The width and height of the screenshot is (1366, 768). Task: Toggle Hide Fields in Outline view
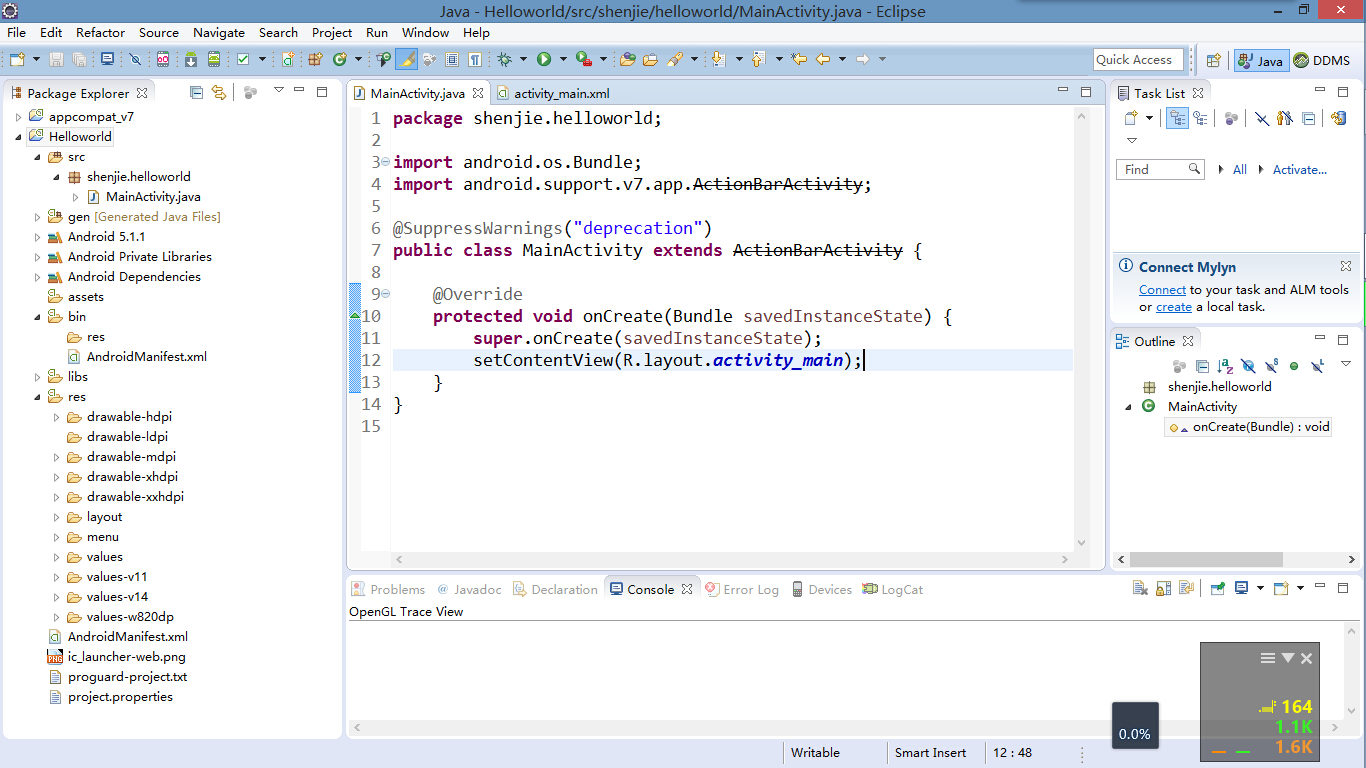click(x=1248, y=366)
